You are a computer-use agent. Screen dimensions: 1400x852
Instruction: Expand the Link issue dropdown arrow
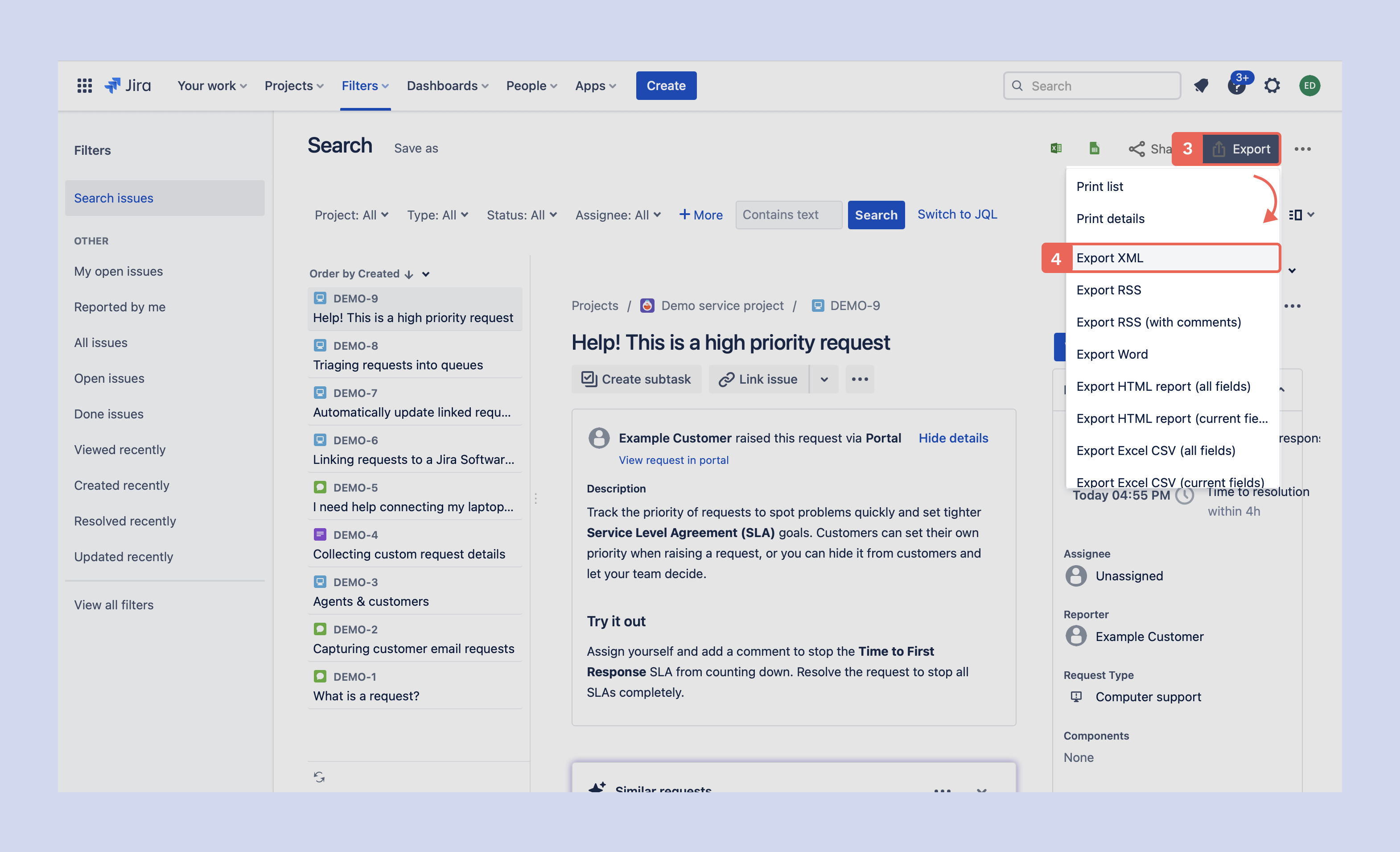click(x=824, y=379)
